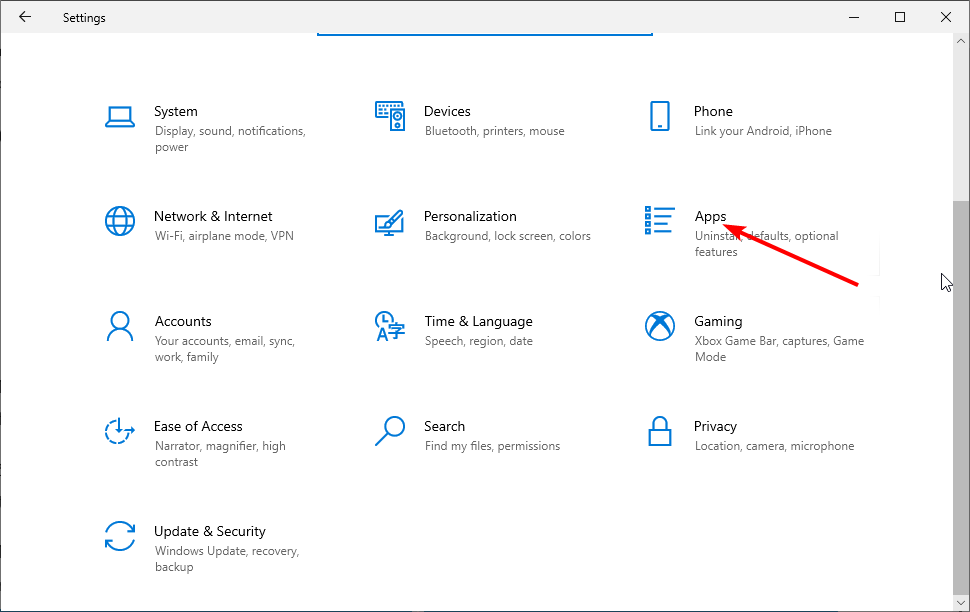Select the Privacy lock icon
The image size is (970, 612).
pos(660,431)
